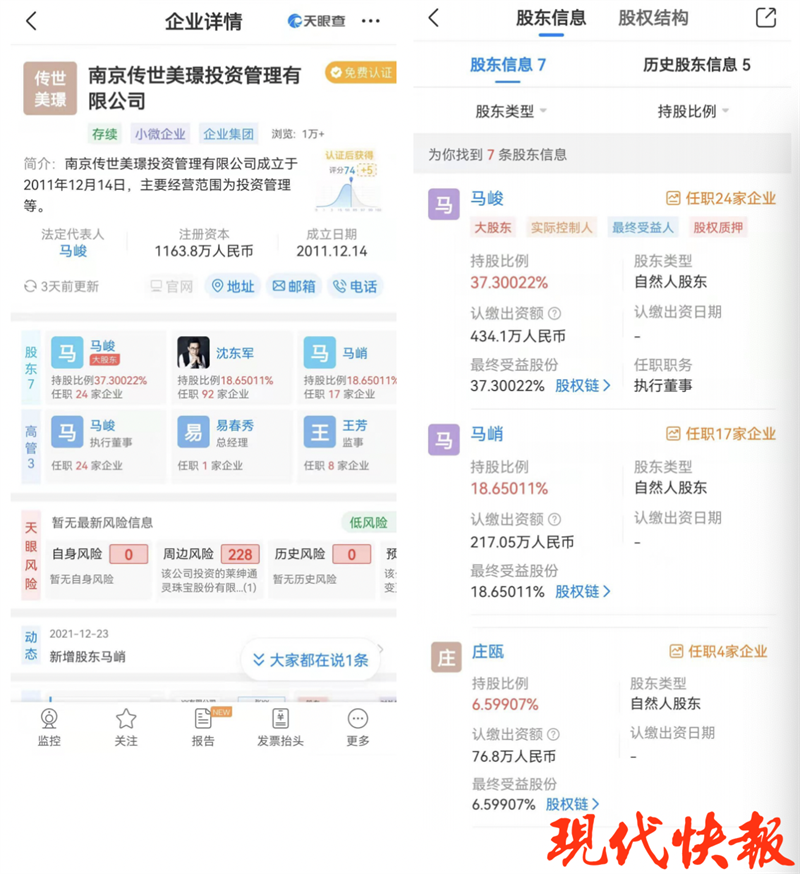Open 马峻 name in shareholder list

487,198
